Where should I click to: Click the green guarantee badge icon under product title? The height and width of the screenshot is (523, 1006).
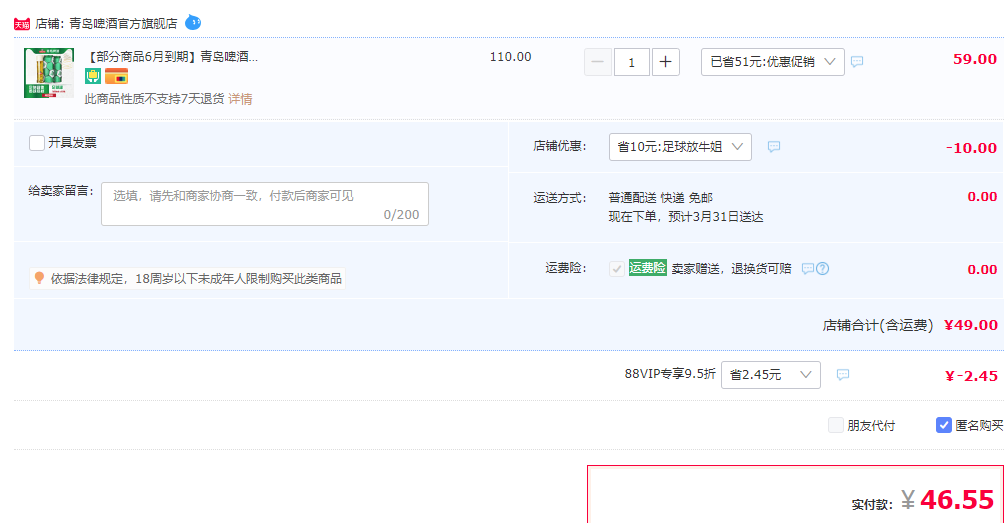[x=93, y=76]
